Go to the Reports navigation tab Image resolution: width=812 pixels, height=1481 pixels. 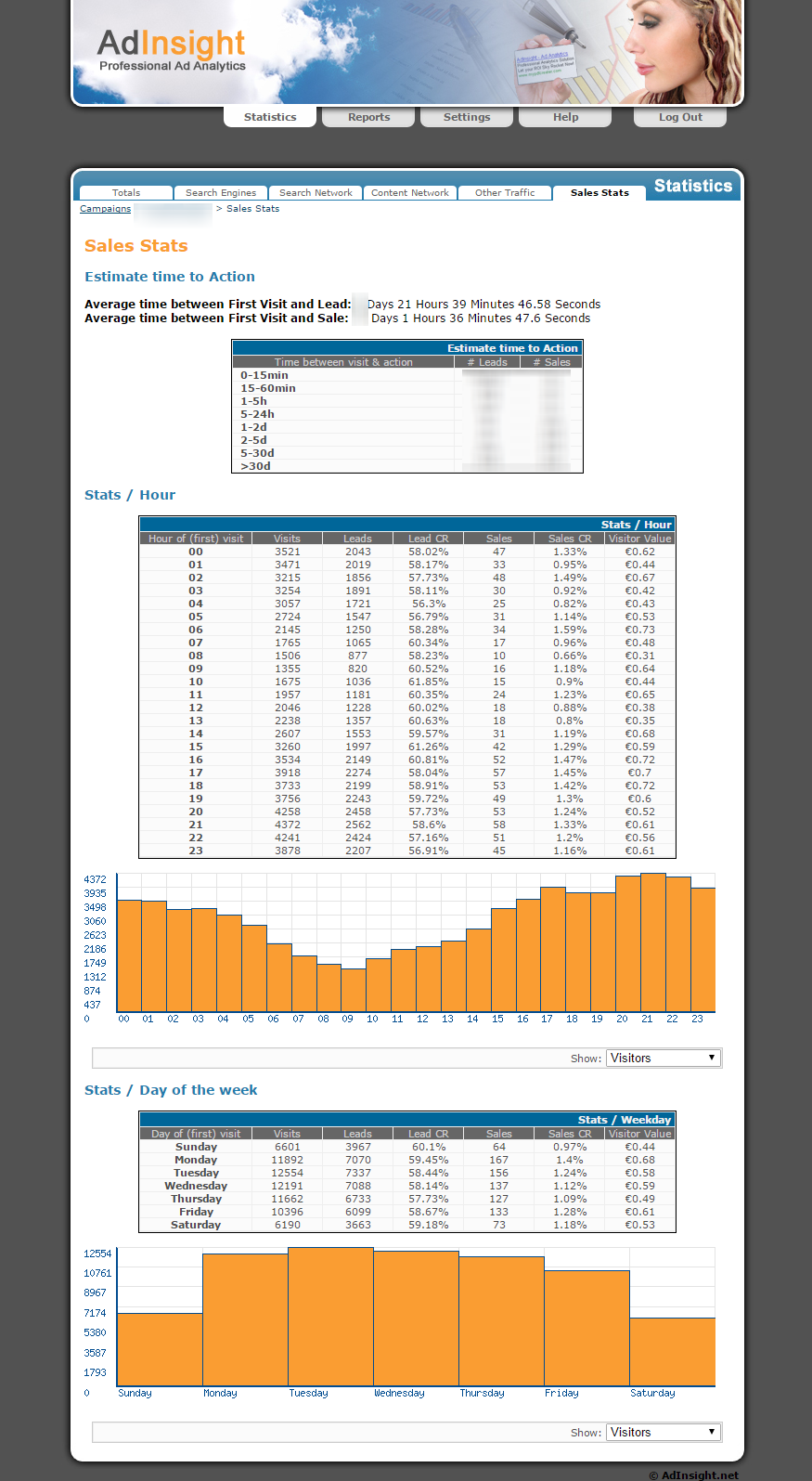(368, 117)
